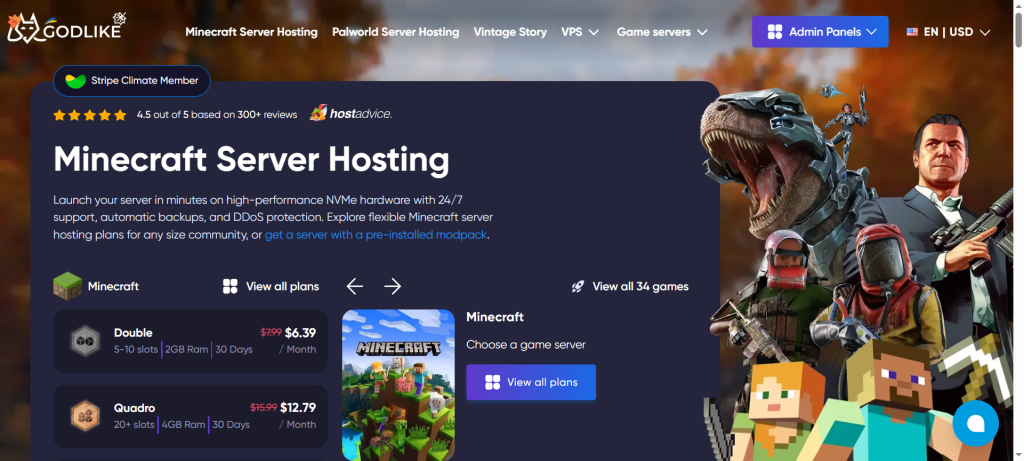The width and height of the screenshot is (1024, 461).
Task: Click the Minecraft grass block icon
Action: [x=67, y=286]
